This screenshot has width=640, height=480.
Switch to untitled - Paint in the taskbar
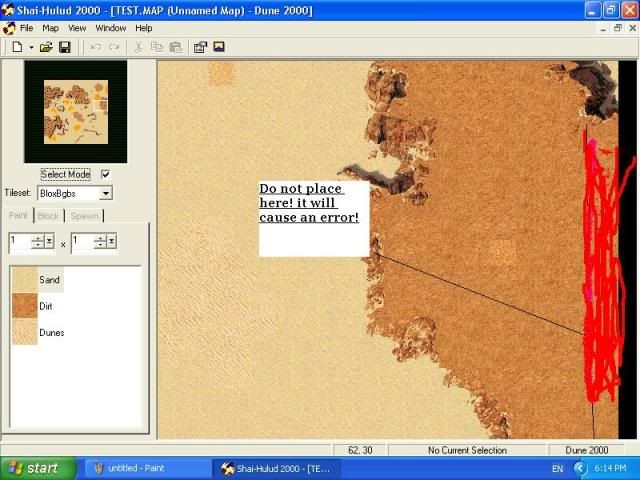pyautogui.click(x=148, y=468)
